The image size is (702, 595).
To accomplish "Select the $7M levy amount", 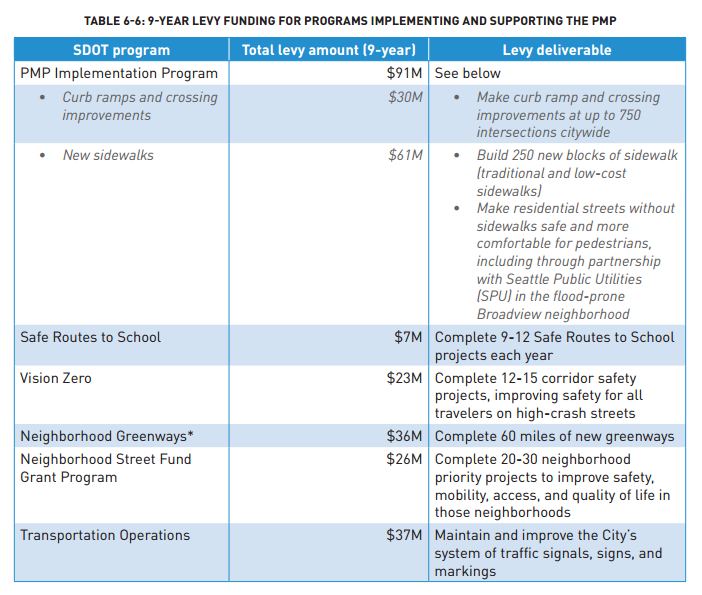I will click(409, 337).
